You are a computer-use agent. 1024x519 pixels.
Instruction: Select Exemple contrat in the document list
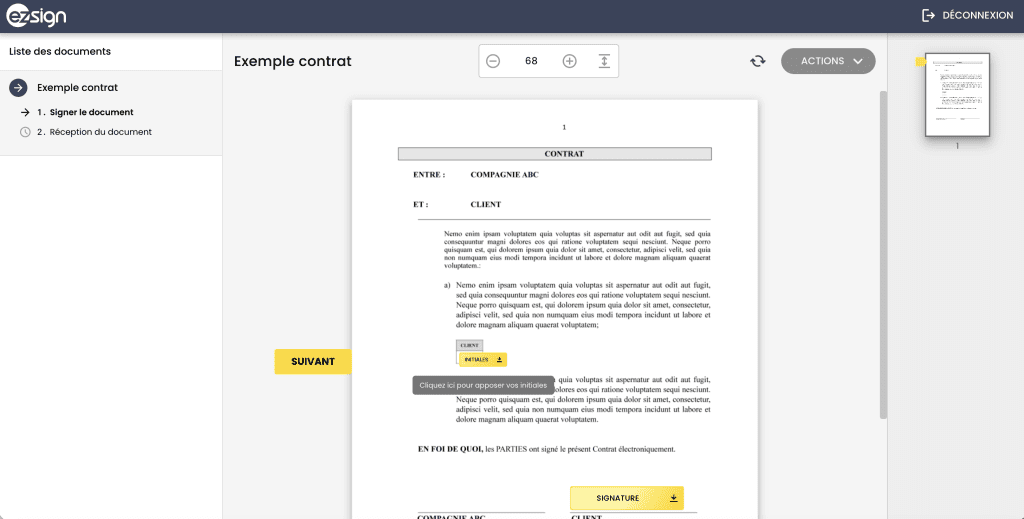77,88
